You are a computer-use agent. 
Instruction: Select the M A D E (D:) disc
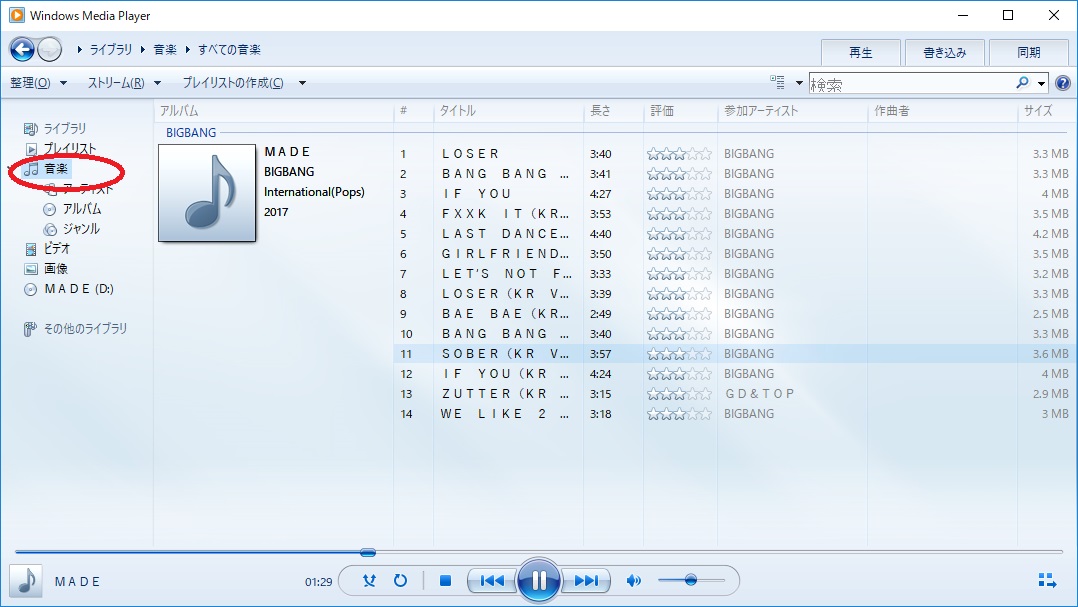pos(78,289)
